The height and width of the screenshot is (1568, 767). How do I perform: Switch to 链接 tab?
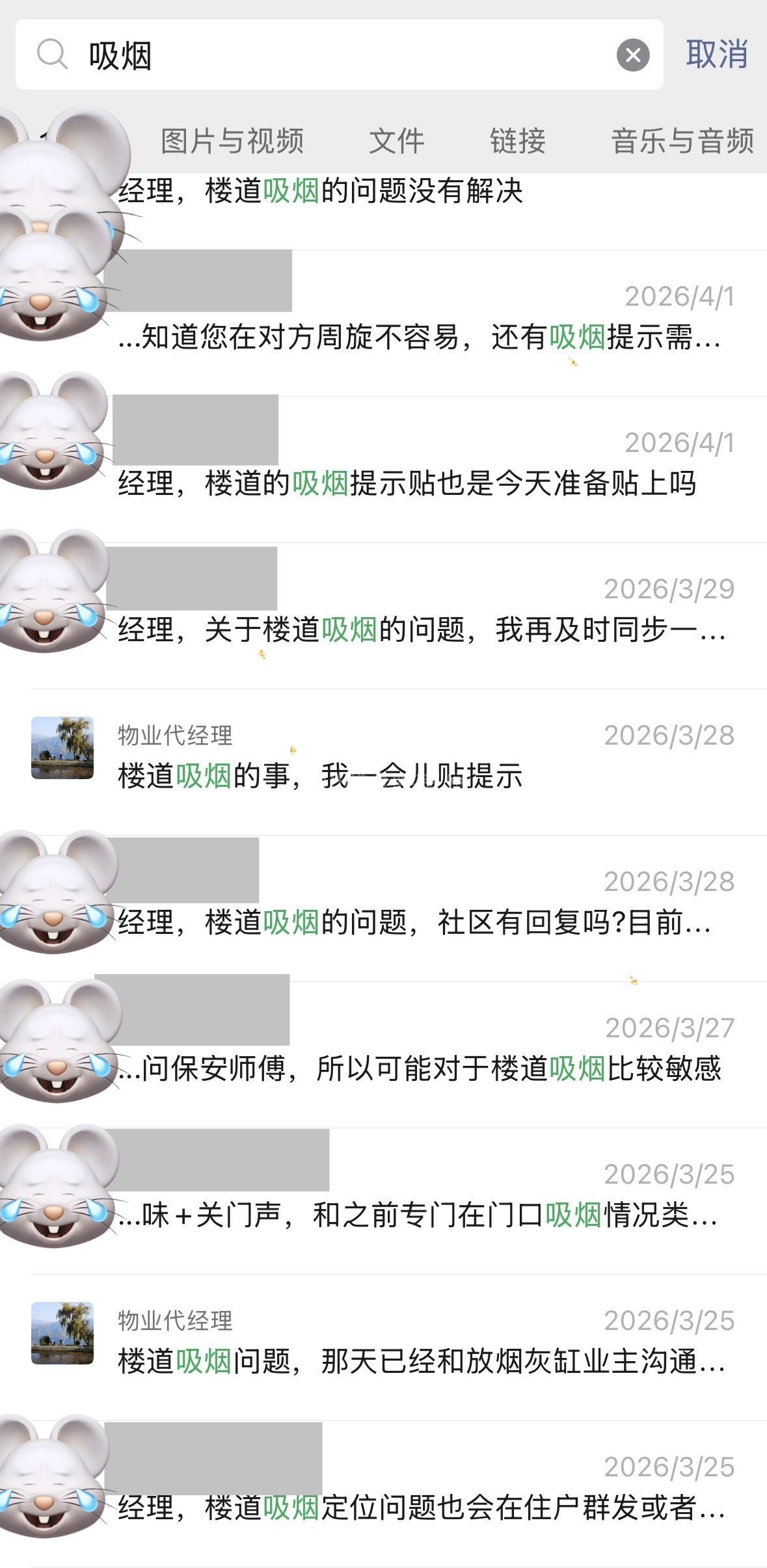(518, 141)
